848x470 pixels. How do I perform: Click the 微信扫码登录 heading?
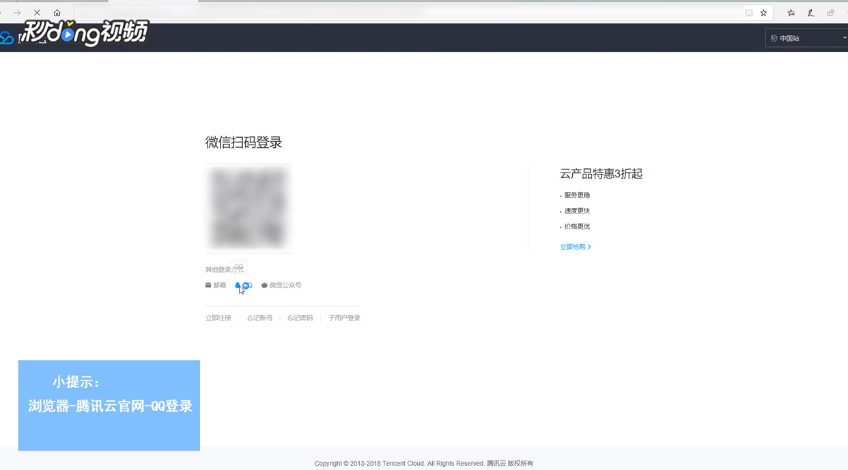(244, 142)
